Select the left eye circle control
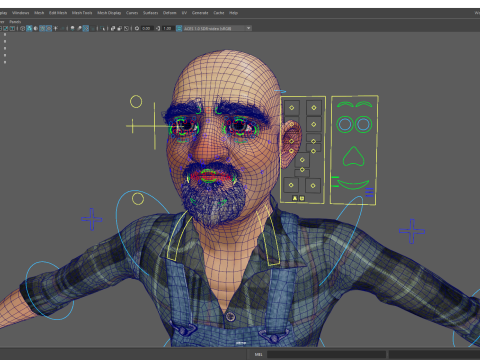 click(345, 124)
